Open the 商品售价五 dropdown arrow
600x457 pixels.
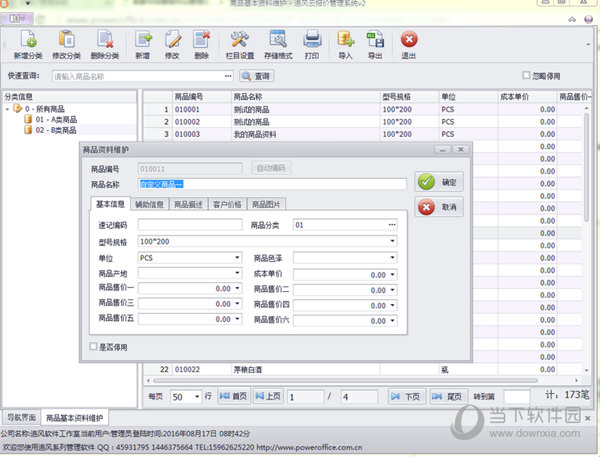point(237,319)
